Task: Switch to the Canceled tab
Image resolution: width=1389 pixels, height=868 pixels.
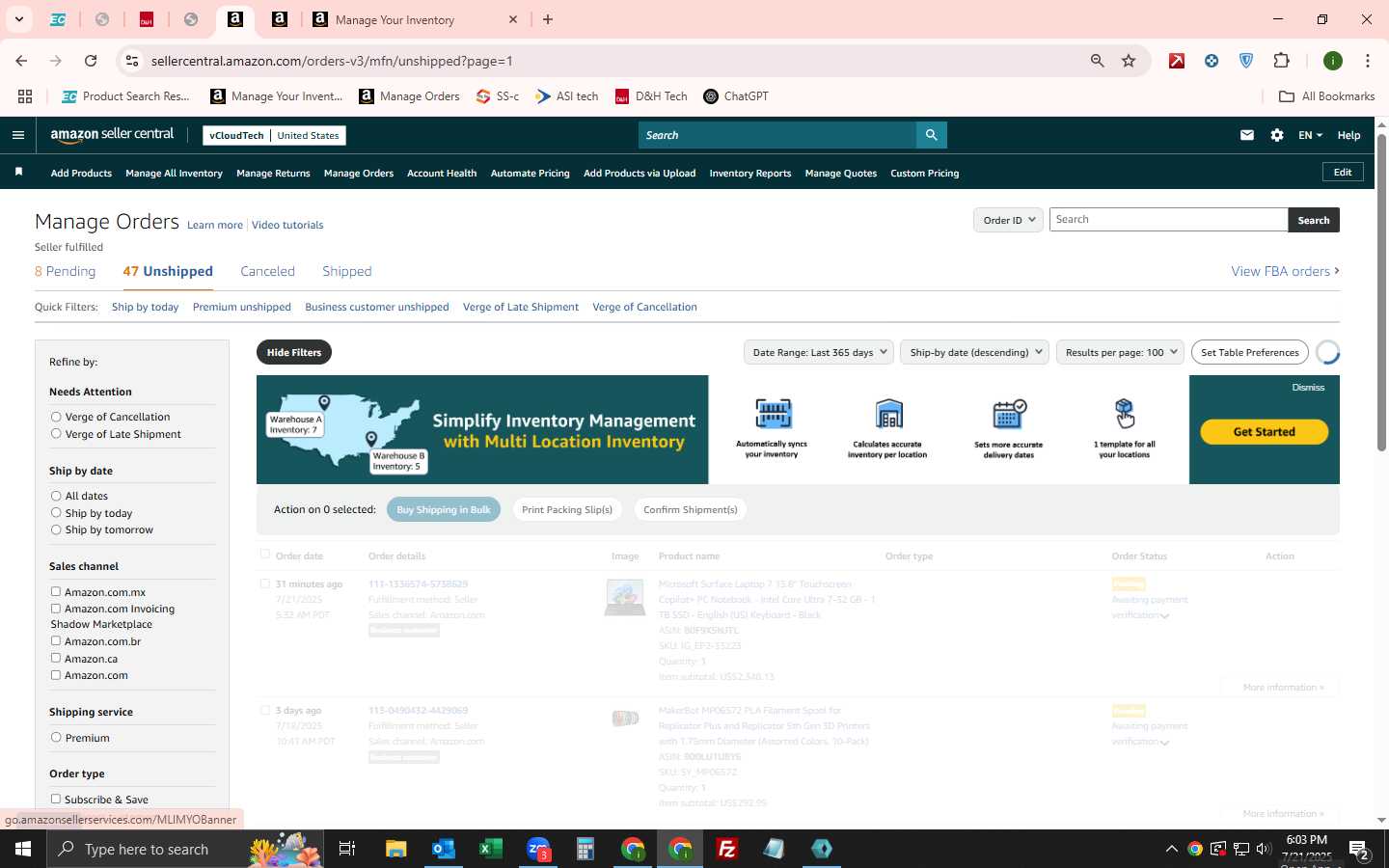Action: click(267, 271)
